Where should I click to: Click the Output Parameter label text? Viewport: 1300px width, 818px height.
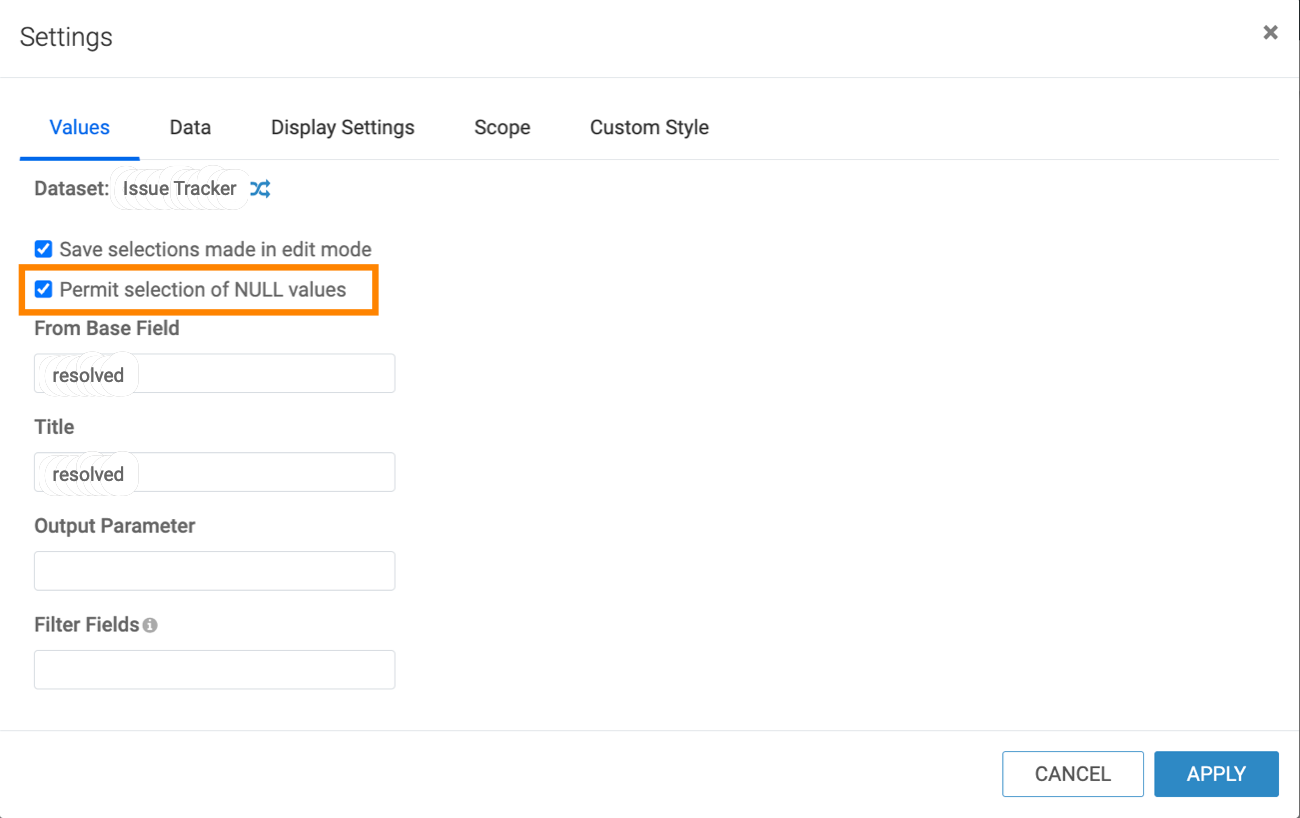114,526
